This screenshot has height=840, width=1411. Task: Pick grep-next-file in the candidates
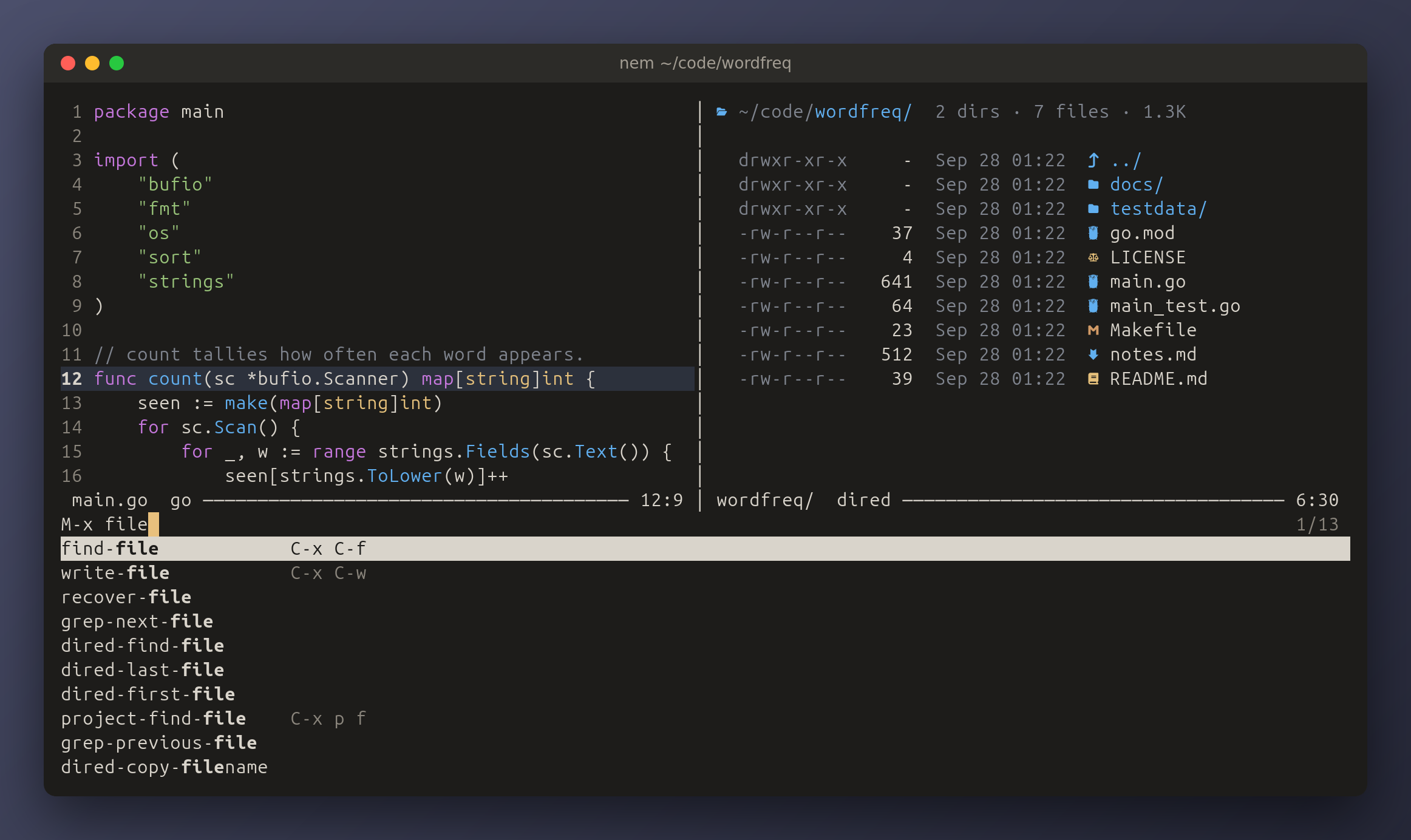point(137,622)
